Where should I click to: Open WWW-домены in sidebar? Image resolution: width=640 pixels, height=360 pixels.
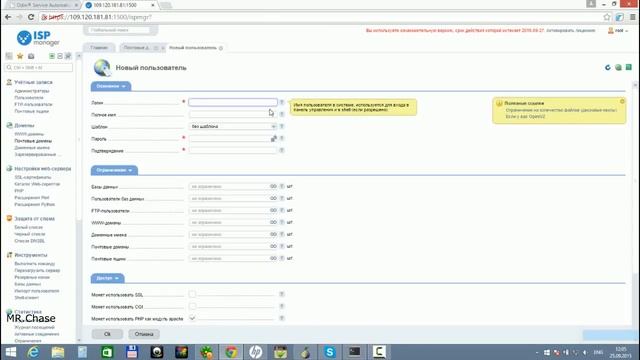point(29,134)
